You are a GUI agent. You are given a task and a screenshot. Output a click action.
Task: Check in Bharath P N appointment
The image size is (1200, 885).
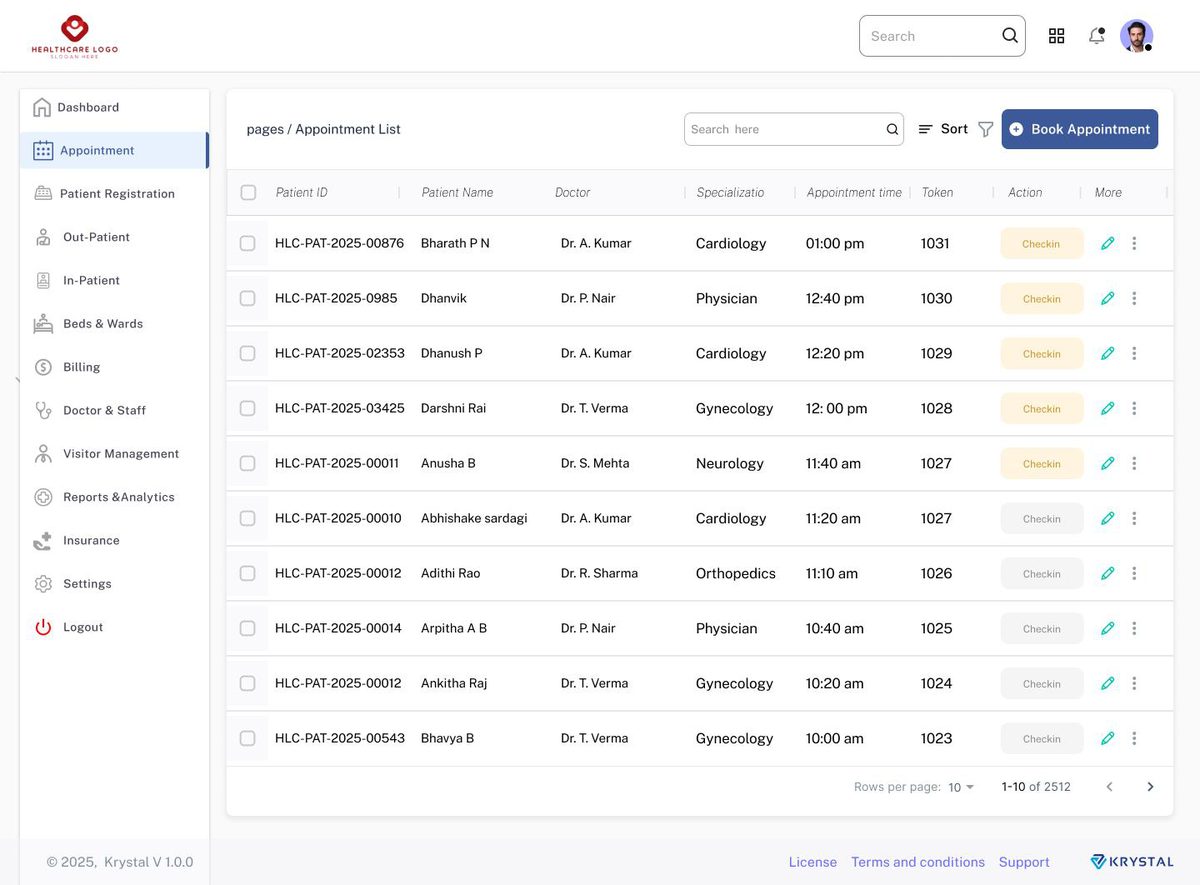tap(1042, 243)
